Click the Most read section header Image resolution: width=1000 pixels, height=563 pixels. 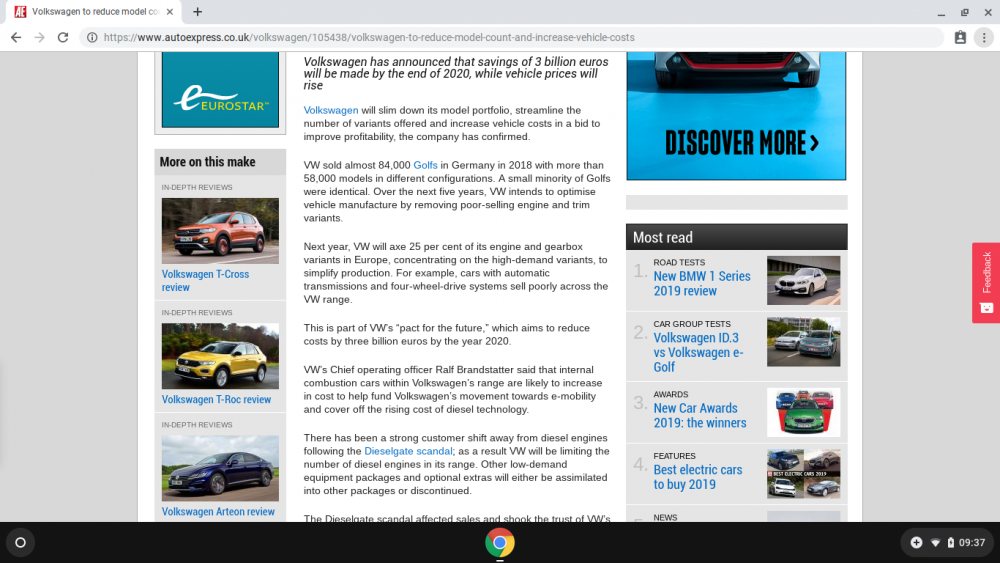coord(737,237)
